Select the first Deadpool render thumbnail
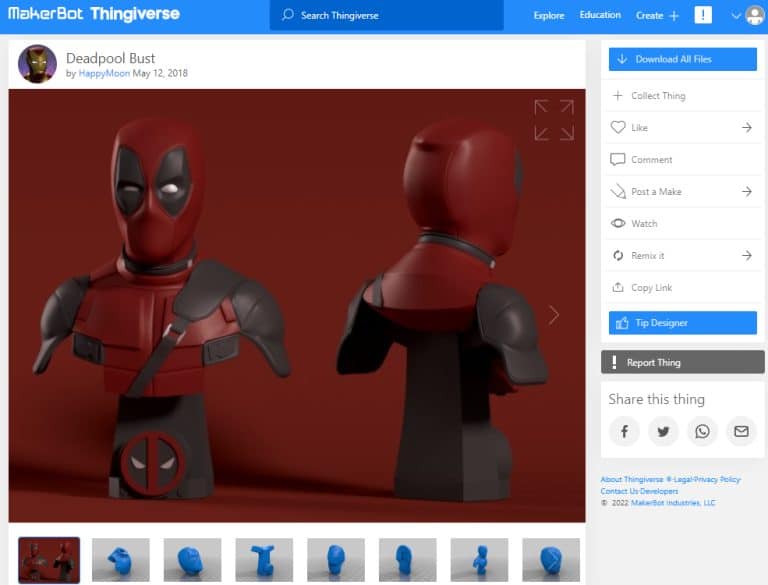 coord(49,560)
